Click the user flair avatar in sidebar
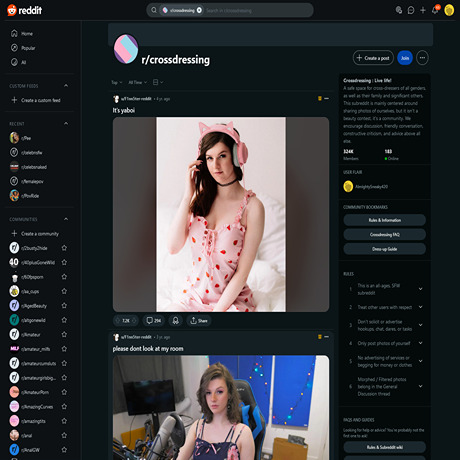Image resolution: width=460 pixels, height=460 pixels. click(348, 186)
